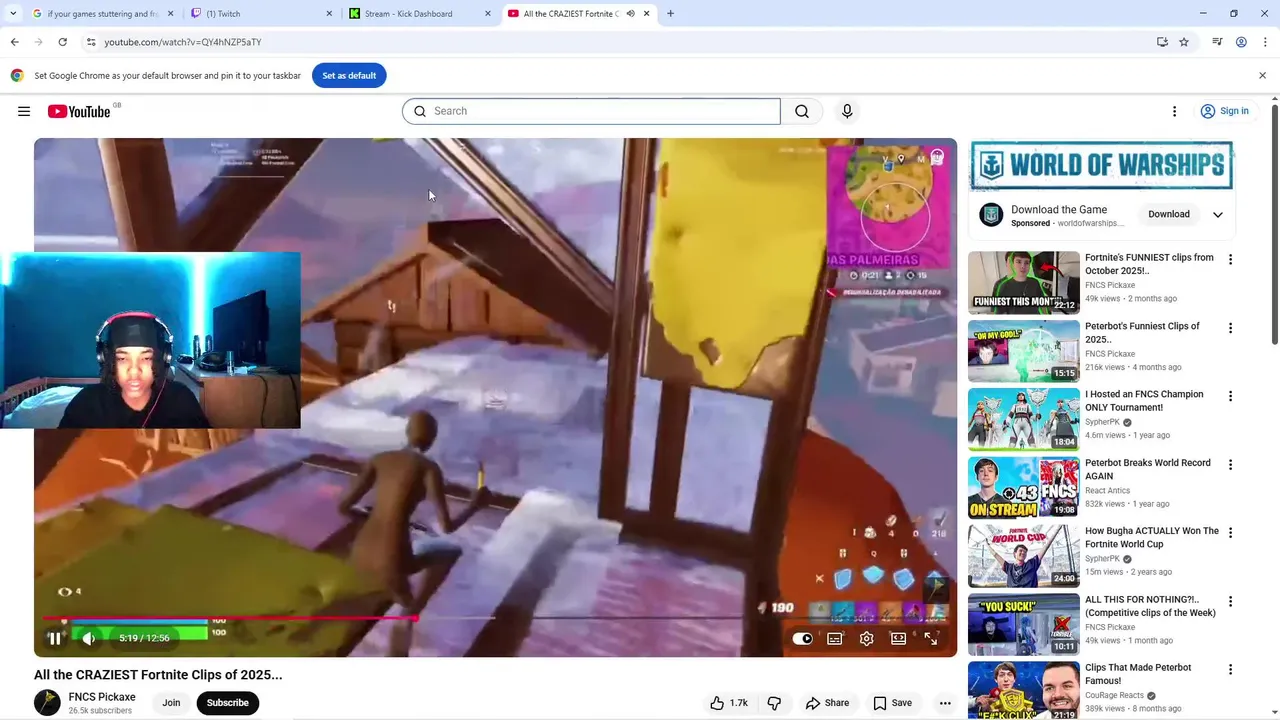Open the FNCS Pickaxe channel name link
Image resolution: width=1280 pixels, height=720 pixels.
[x=102, y=697]
